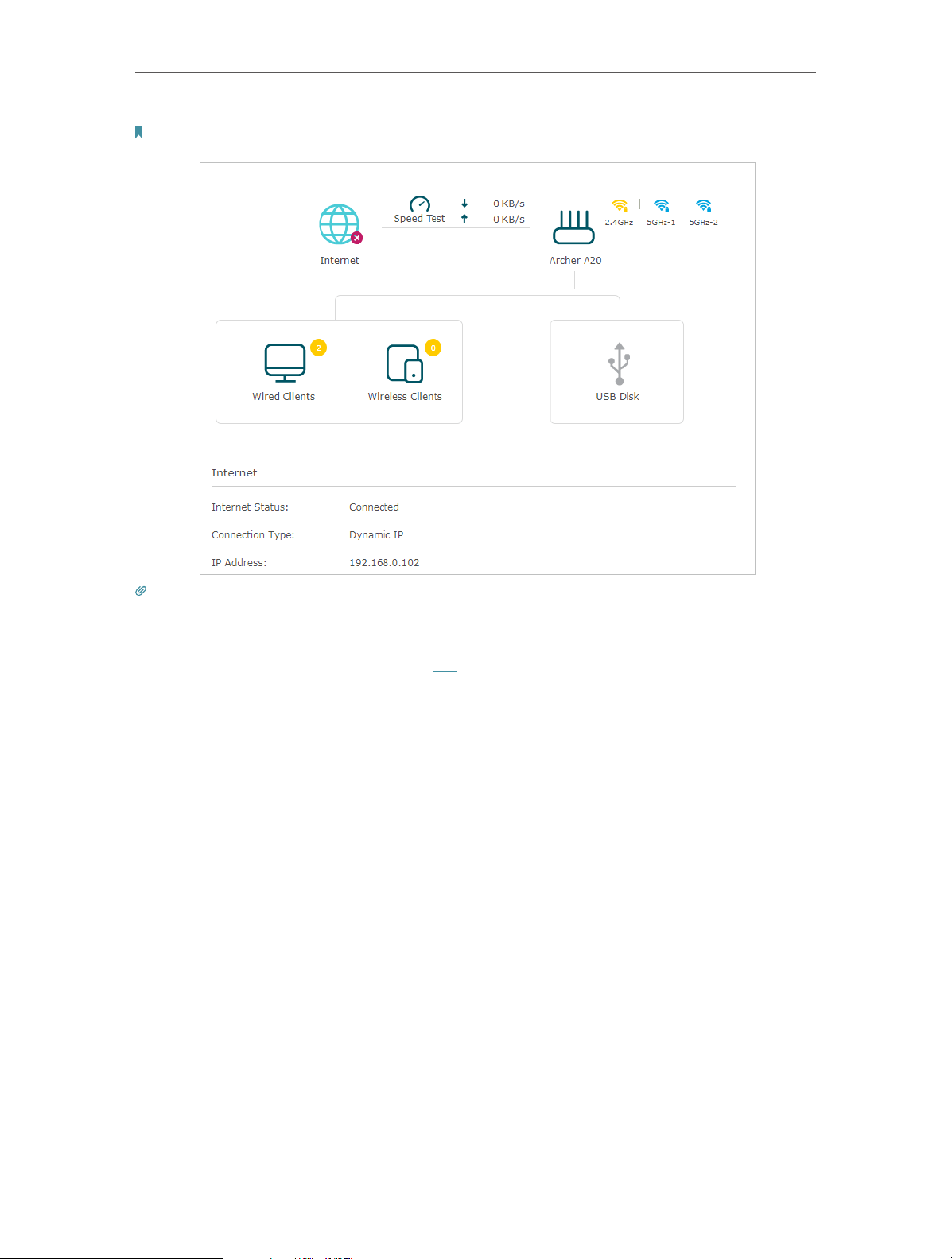Click the Wireless Clients label
The width and height of the screenshot is (952, 1259).
coord(405,397)
